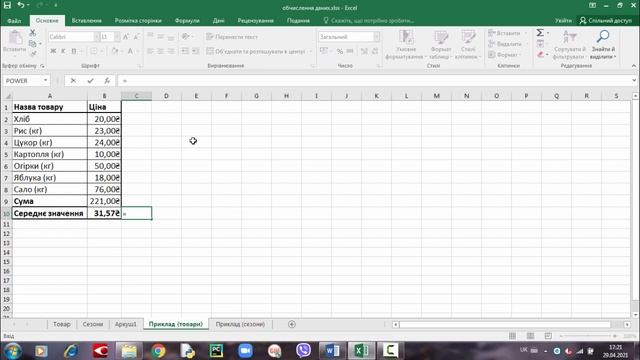Click the Copy icon in clipboard group
The image size is (640, 360).
tap(33, 43)
